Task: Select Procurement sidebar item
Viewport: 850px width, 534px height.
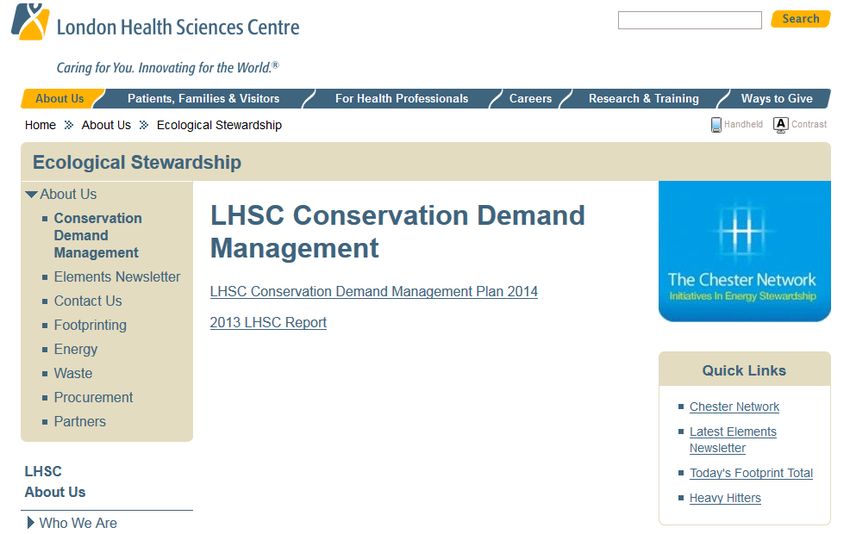Action: pos(93,397)
